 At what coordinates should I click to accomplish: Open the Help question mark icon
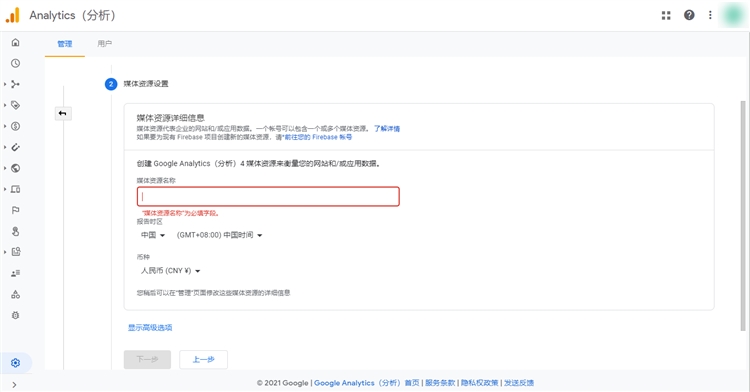[689, 15]
